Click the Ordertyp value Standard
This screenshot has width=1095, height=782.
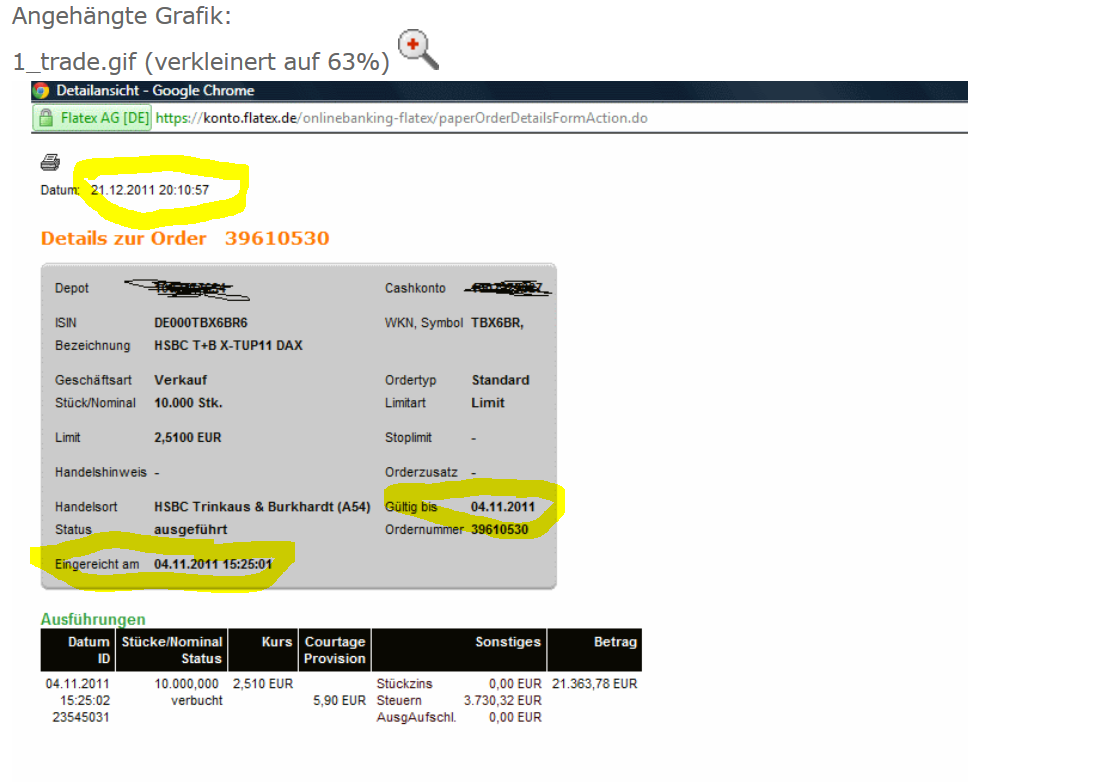501,380
